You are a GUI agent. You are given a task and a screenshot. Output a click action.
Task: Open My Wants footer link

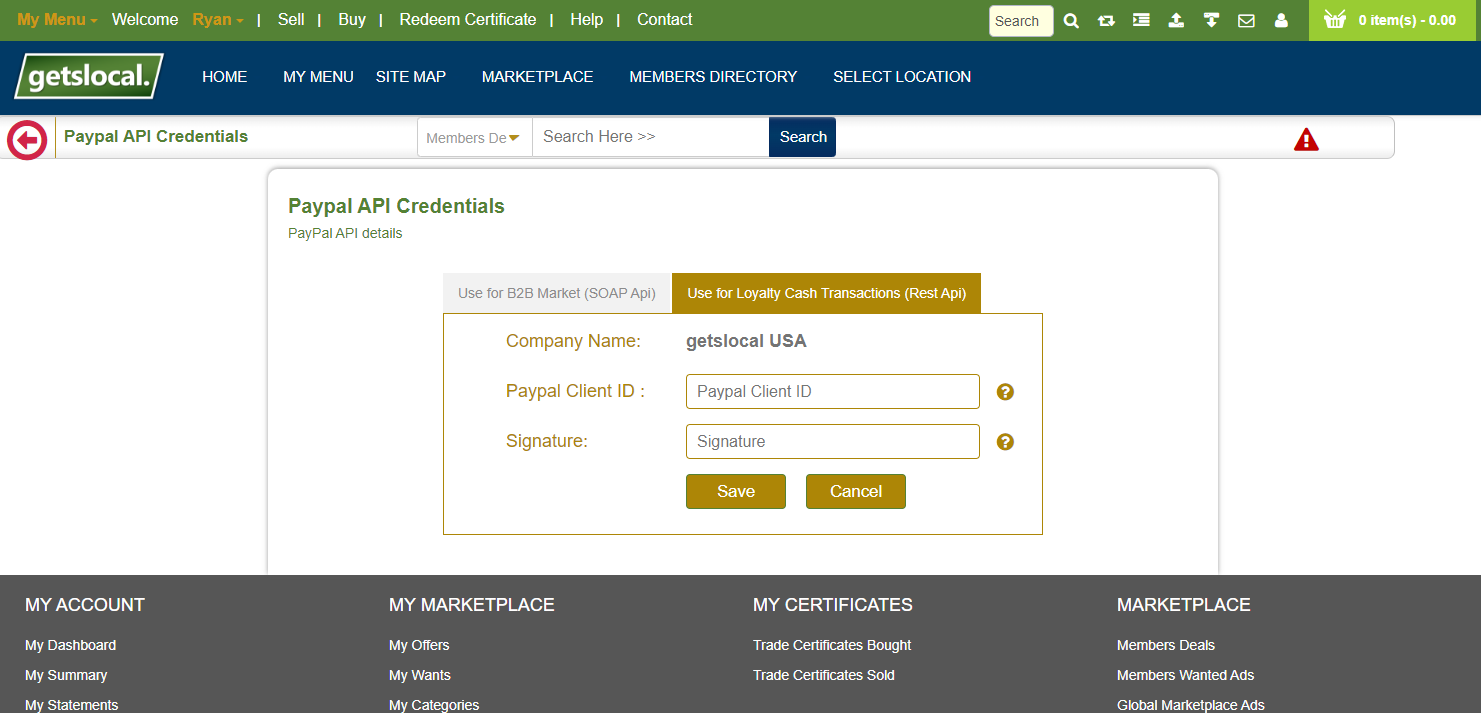pyautogui.click(x=420, y=675)
